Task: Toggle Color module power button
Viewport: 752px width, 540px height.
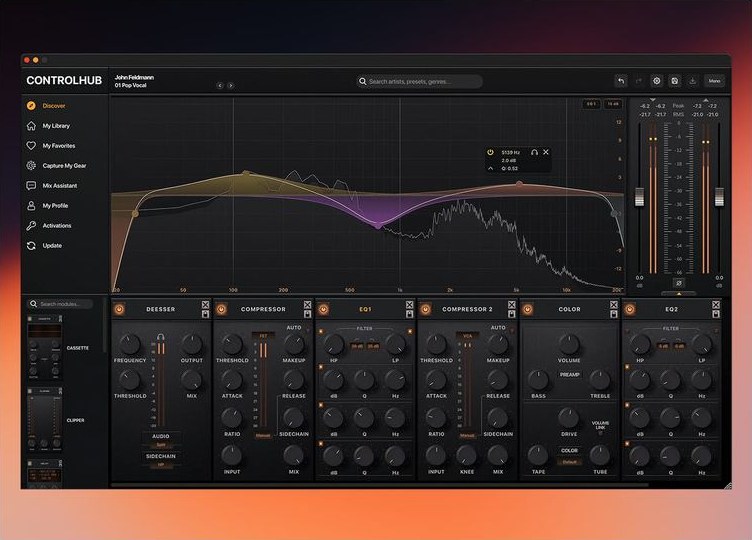Action: [528, 309]
